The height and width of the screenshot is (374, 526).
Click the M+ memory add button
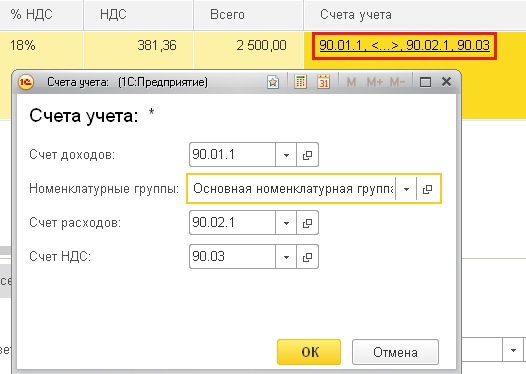pyautogui.click(x=375, y=82)
